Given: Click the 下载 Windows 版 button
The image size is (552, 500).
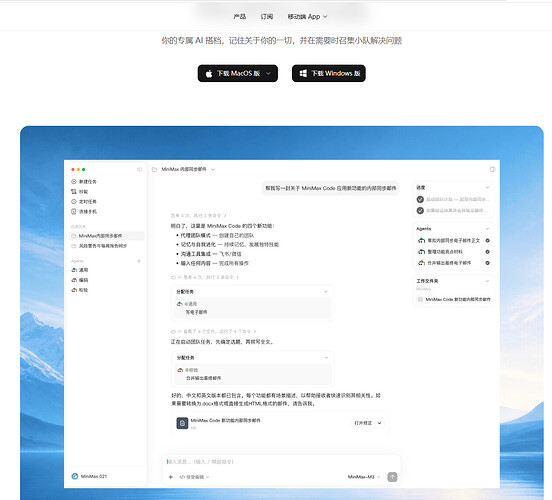Looking at the screenshot, I should tap(328, 73).
